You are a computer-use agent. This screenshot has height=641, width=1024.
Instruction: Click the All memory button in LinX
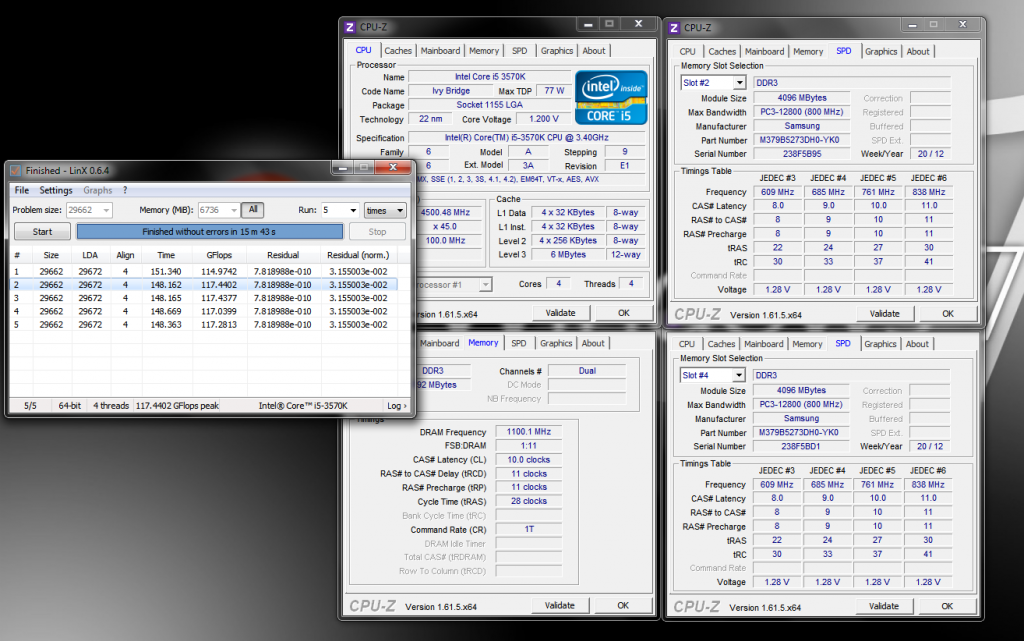click(254, 210)
